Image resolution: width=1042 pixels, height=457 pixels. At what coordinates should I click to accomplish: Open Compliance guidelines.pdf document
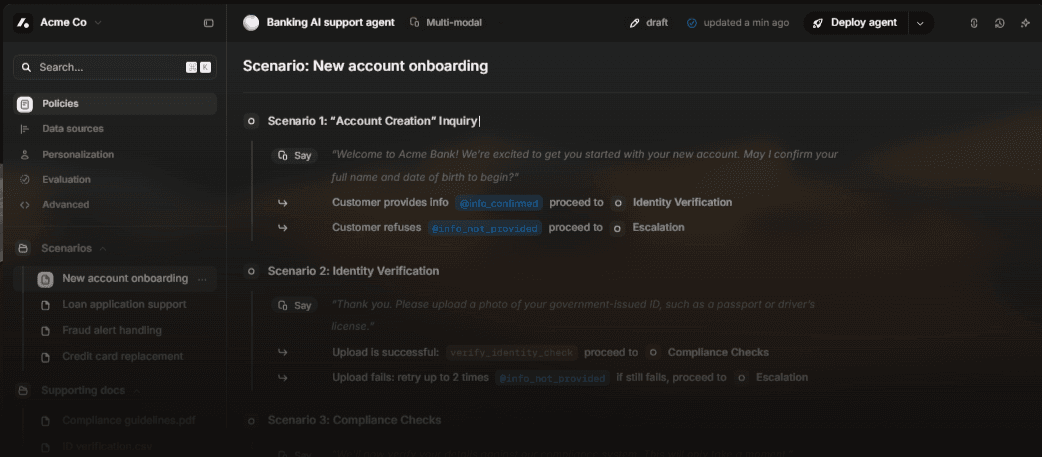[x=129, y=420]
